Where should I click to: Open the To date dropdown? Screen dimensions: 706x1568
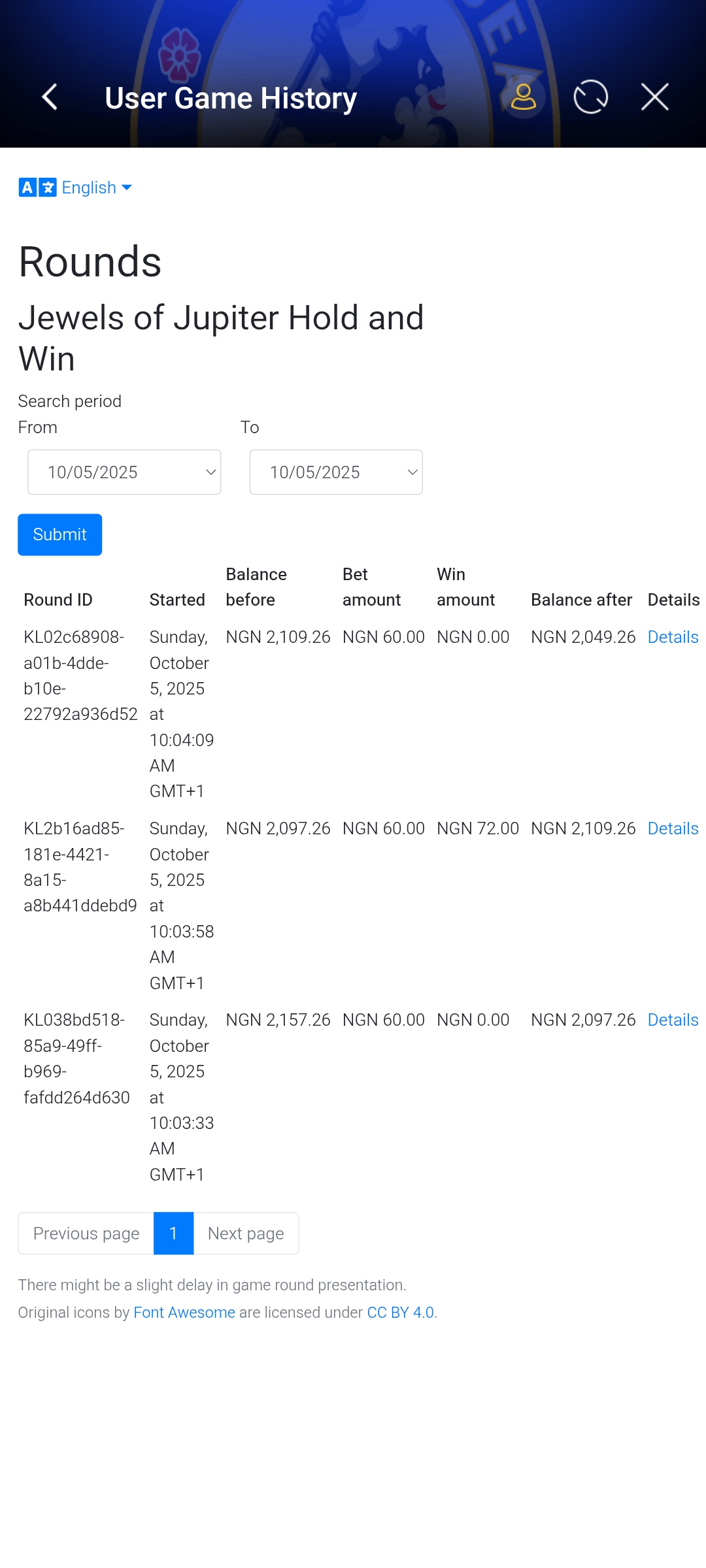pyautogui.click(x=336, y=472)
